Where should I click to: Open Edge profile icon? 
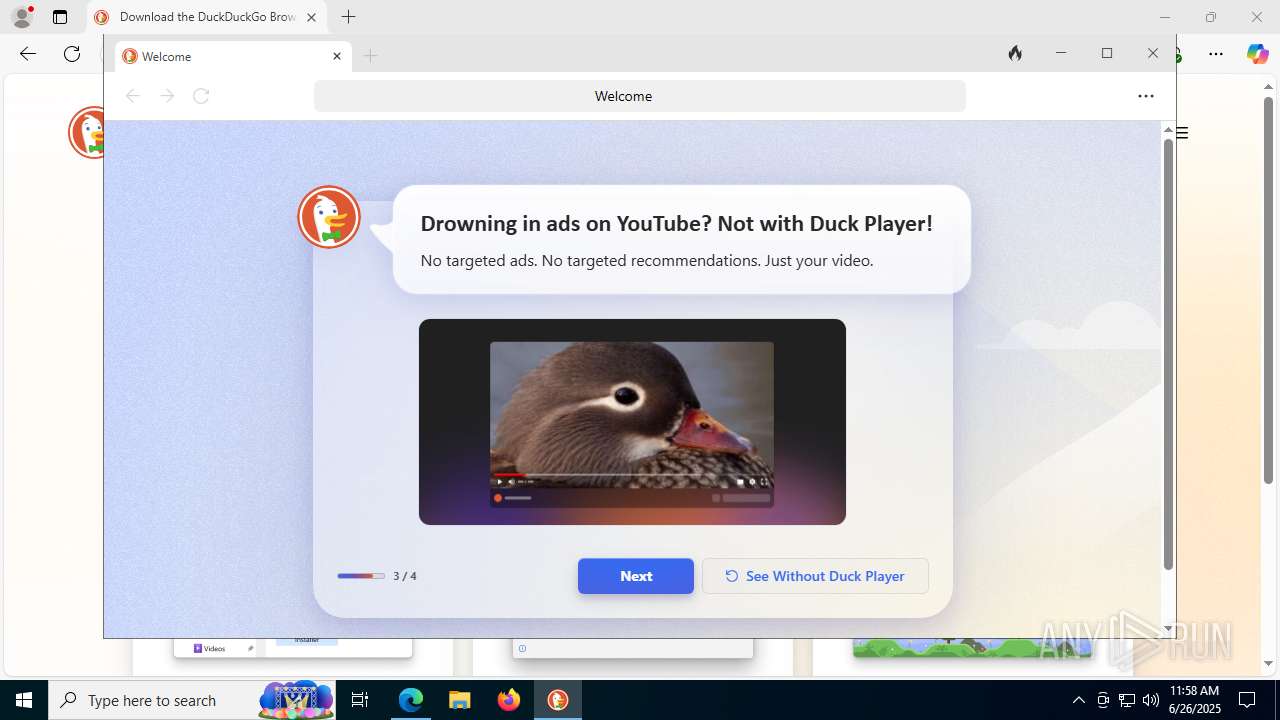(22, 17)
